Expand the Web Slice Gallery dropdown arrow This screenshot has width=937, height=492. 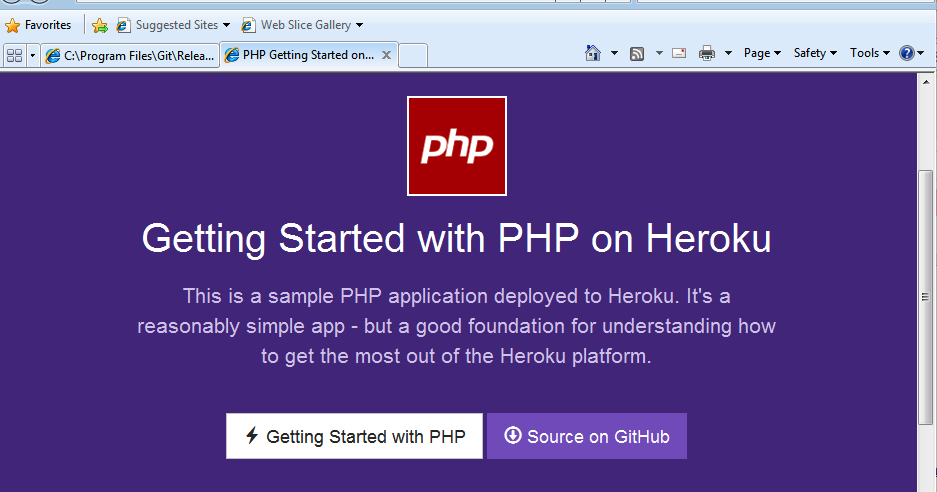359,25
